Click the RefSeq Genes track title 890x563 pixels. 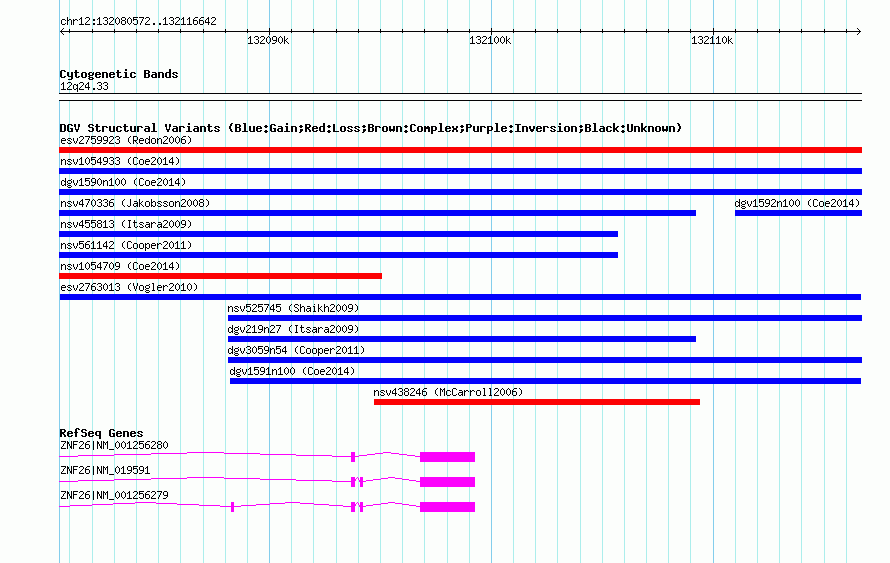click(102, 433)
